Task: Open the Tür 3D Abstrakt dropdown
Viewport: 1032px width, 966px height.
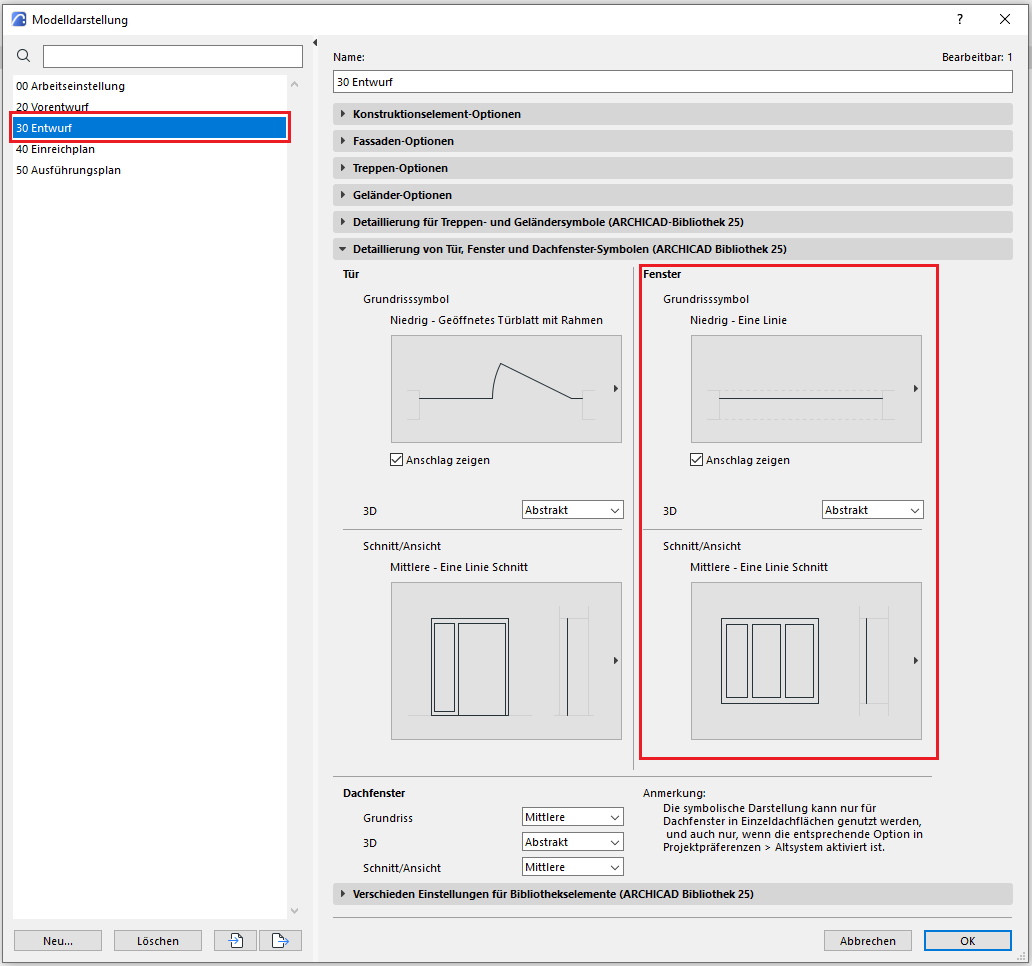Action: (x=572, y=510)
